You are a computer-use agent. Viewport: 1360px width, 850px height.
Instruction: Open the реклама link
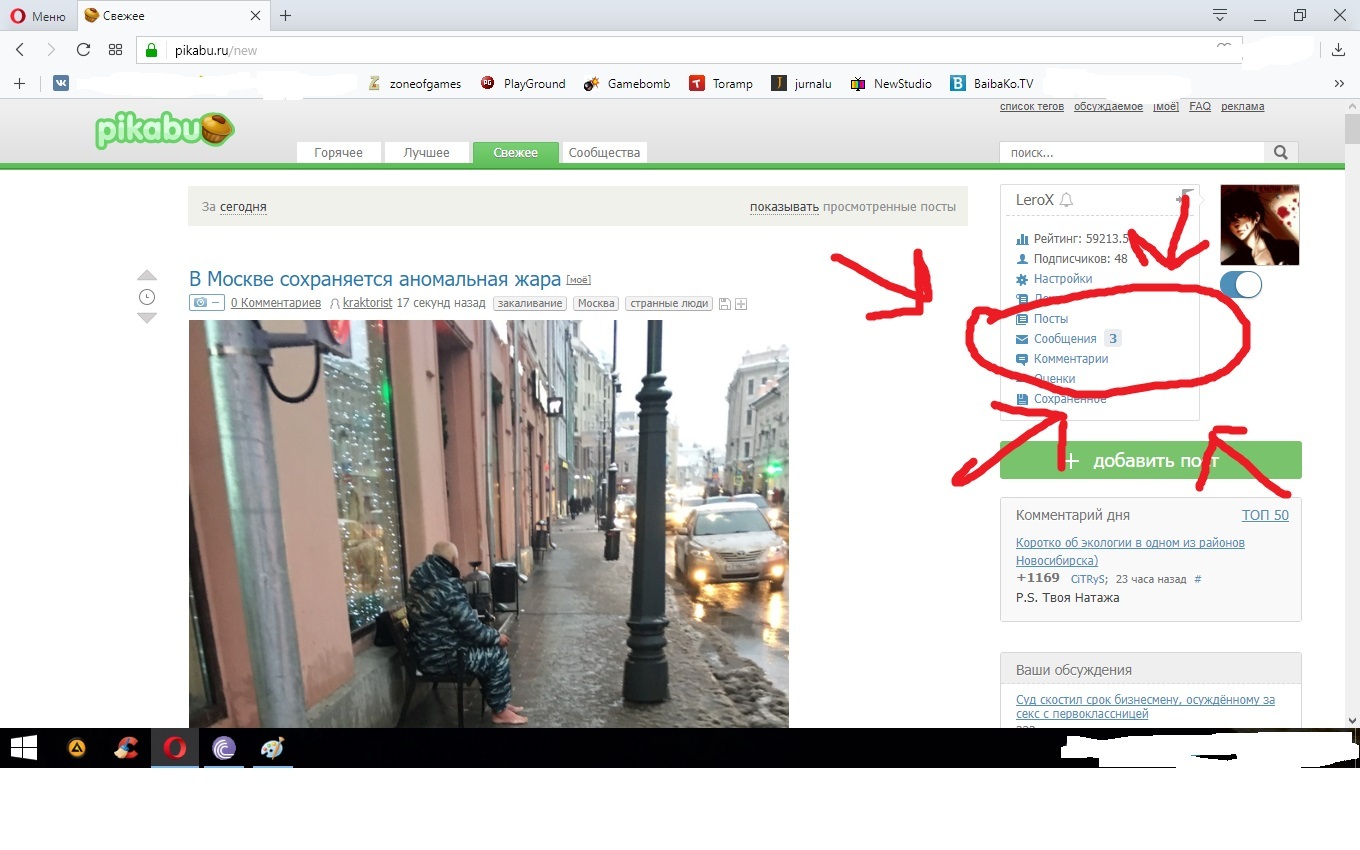(1242, 107)
